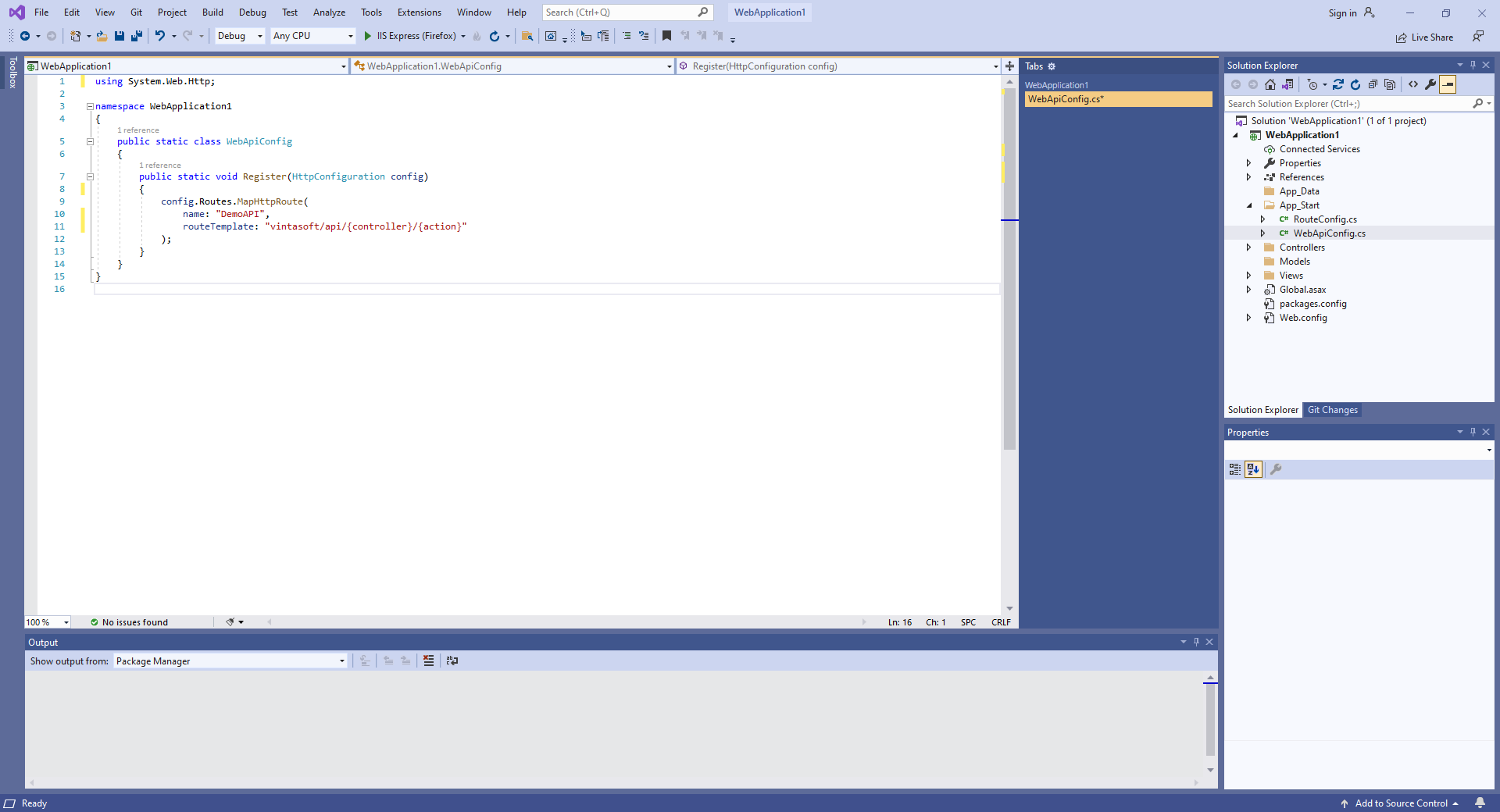Click the Search Solution Explorer field
The width and height of the screenshot is (1500, 812).
click(1348, 104)
